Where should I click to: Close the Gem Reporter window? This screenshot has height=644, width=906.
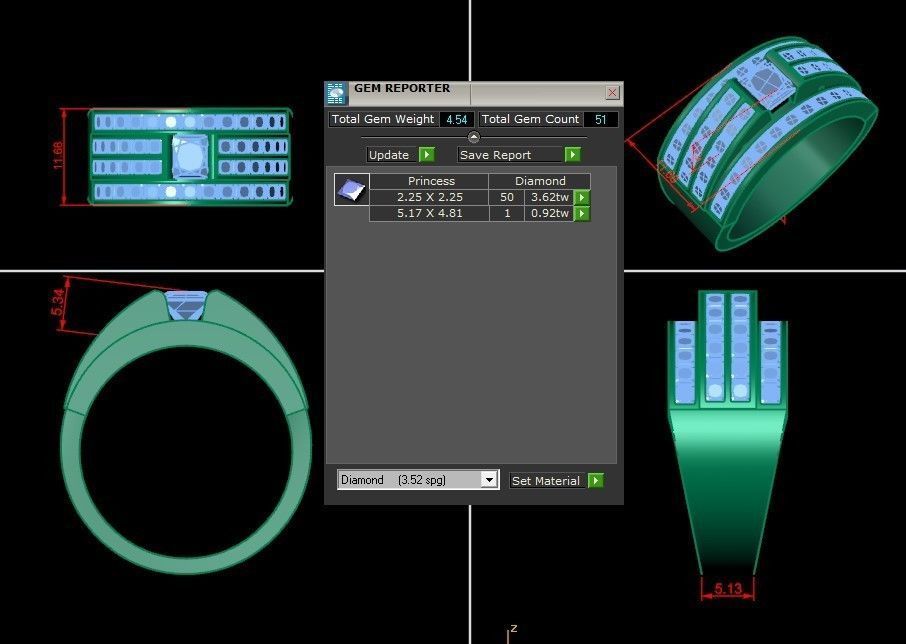[612, 92]
